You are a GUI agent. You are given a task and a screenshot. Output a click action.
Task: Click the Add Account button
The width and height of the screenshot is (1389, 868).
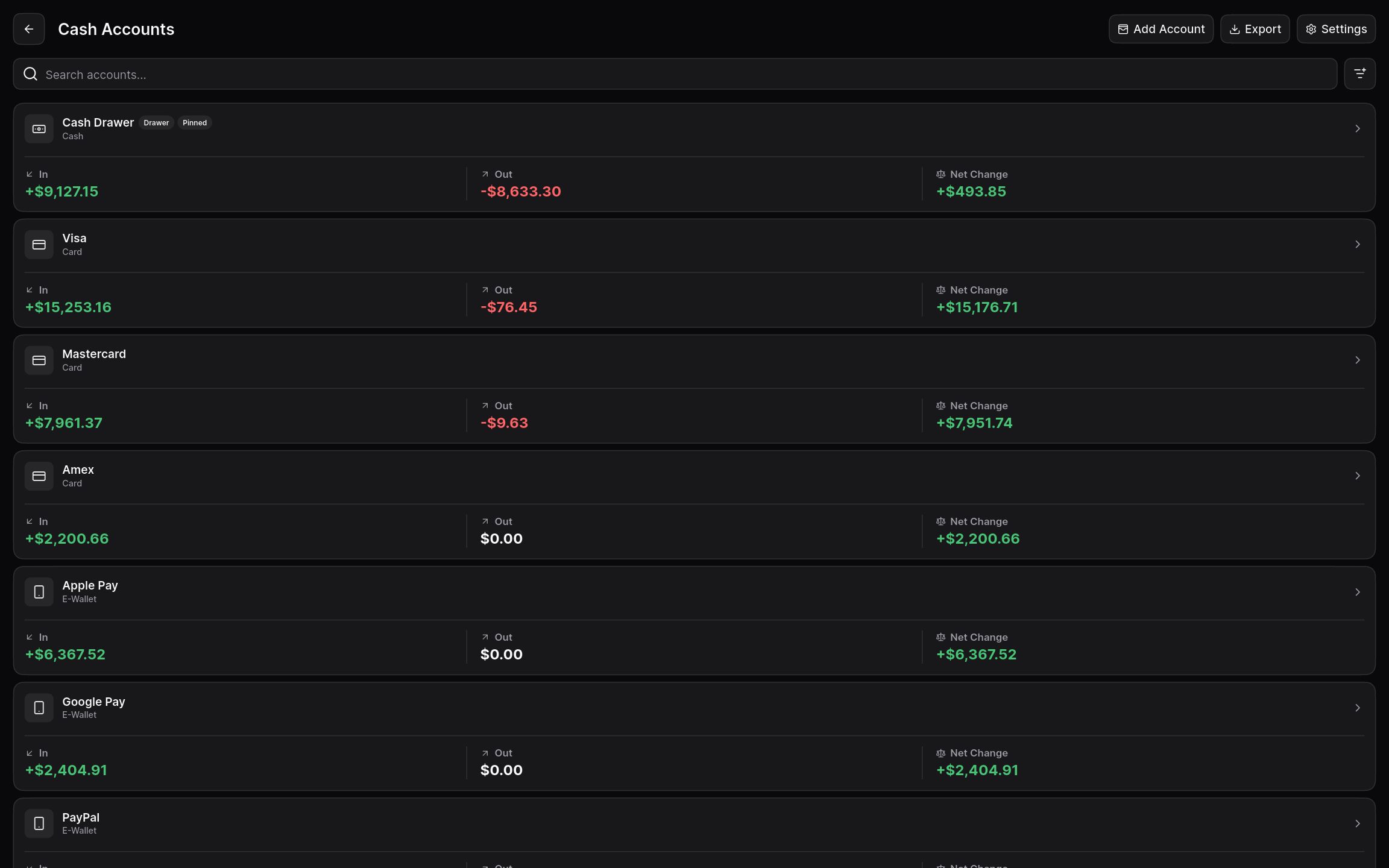1161,29
